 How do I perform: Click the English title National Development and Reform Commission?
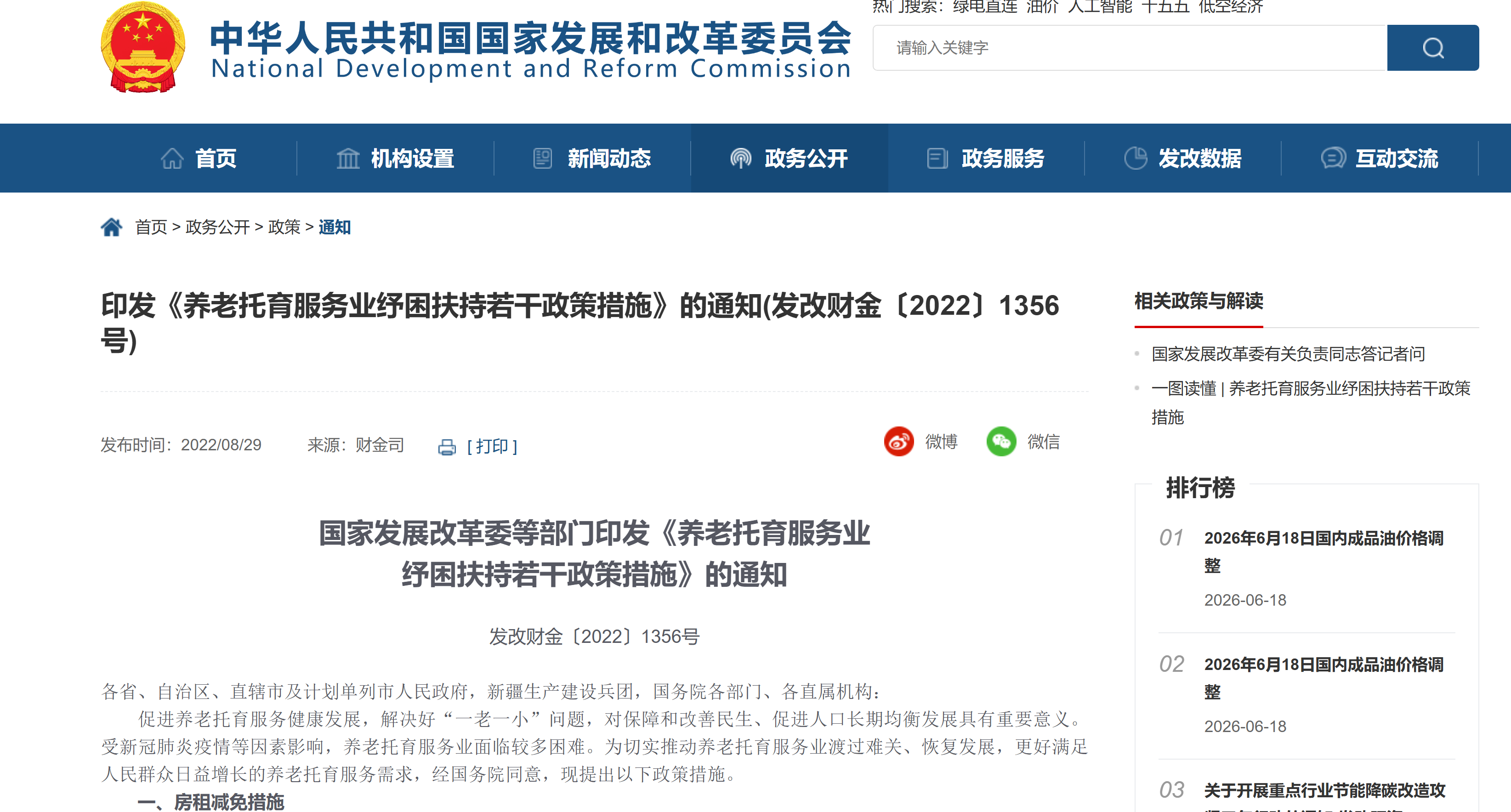(x=530, y=68)
